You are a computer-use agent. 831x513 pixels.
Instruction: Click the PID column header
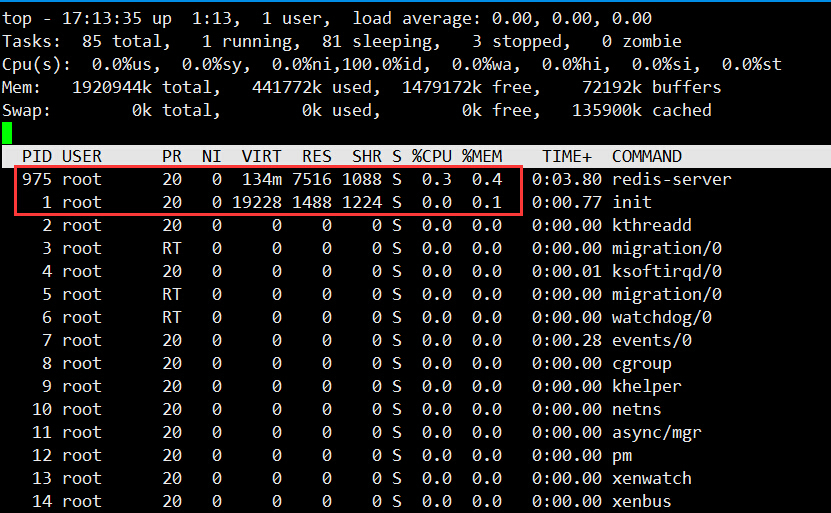pos(37,156)
